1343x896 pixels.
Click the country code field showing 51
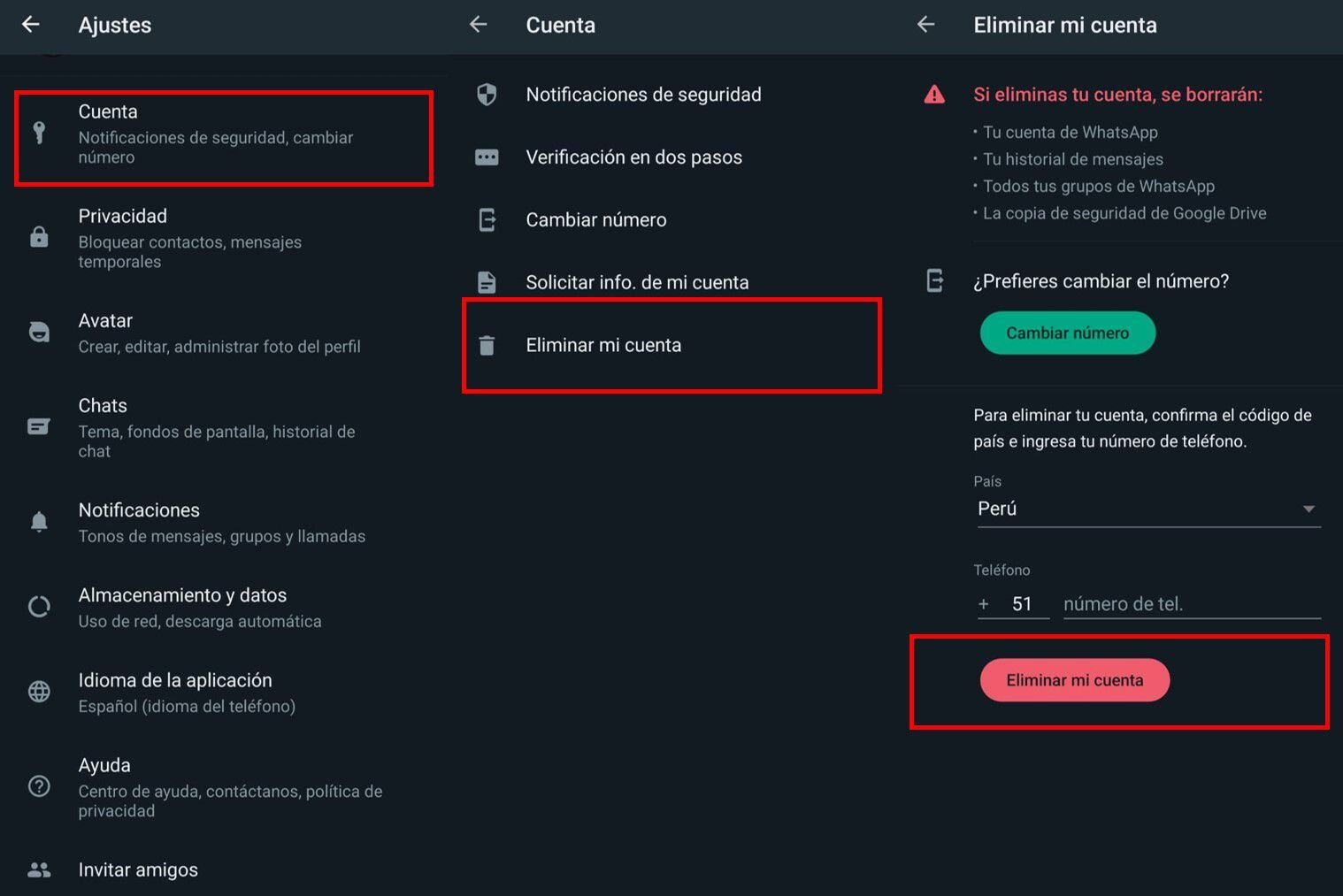point(1022,604)
